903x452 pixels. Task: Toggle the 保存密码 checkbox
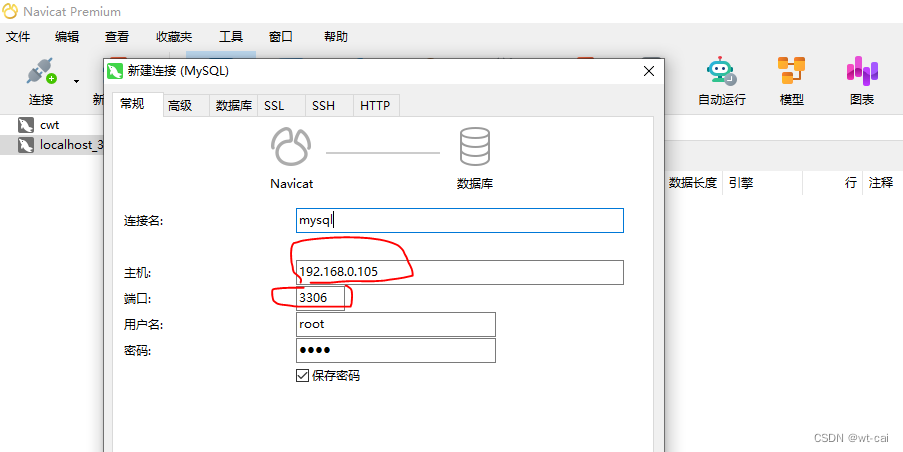[x=302, y=376]
